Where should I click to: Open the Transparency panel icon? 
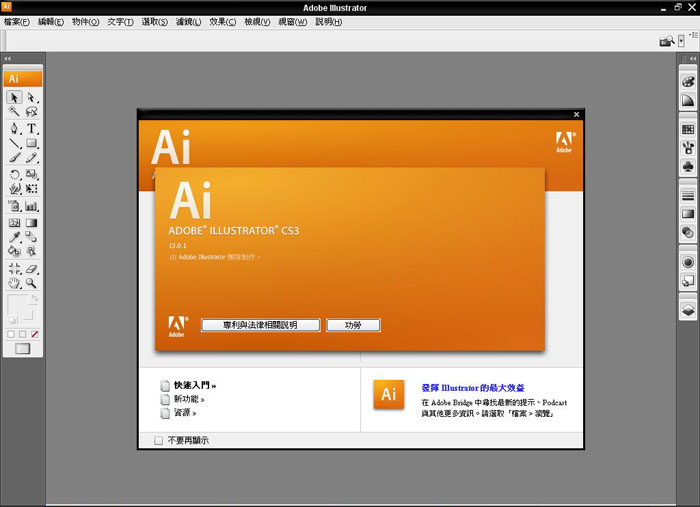[x=688, y=232]
